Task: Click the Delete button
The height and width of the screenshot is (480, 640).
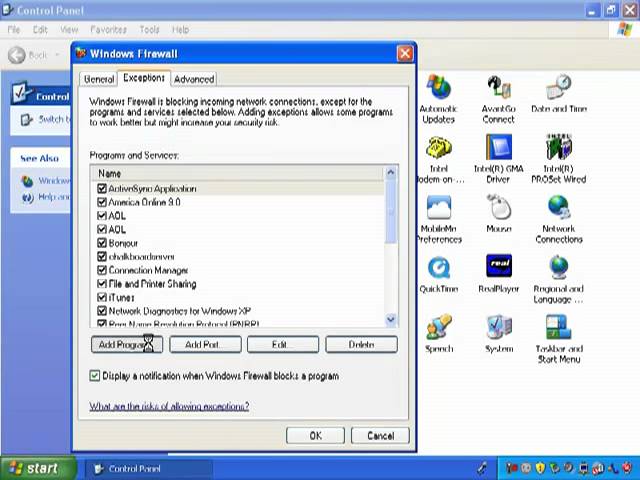Action: pos(361,344)
